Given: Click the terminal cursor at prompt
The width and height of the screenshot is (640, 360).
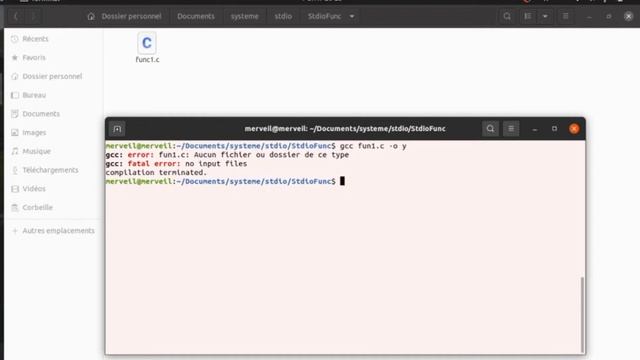Looking at the screenshot, I should tap(342, 181).
